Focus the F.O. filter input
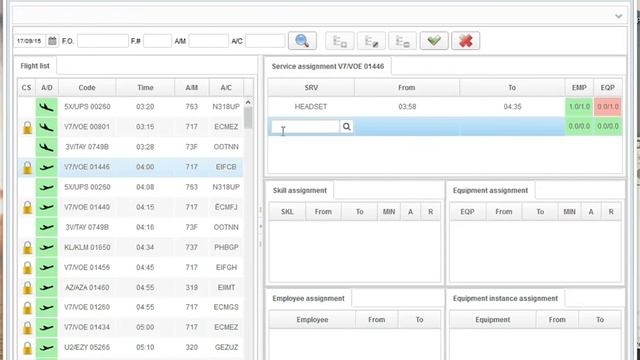This screenshot has height=360, width=640. coord(103,41)
